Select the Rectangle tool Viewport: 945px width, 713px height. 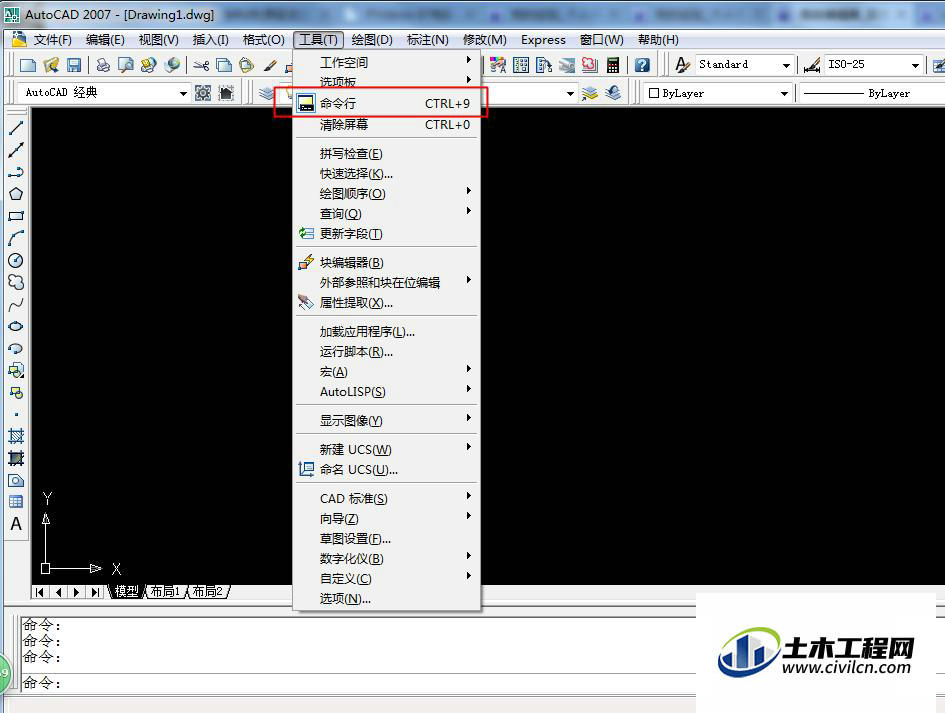[x=16, y=216]
